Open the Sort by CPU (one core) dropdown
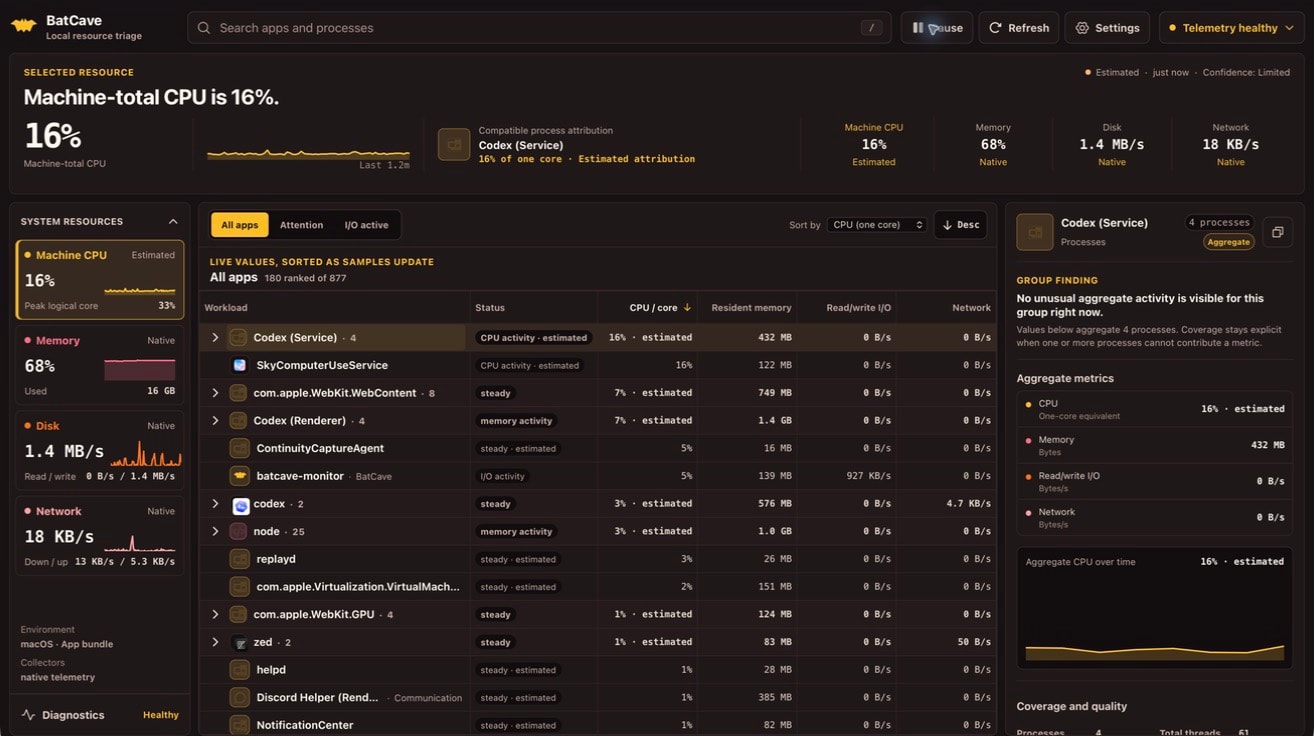1314x736 pixels. [x=878, y=225]
